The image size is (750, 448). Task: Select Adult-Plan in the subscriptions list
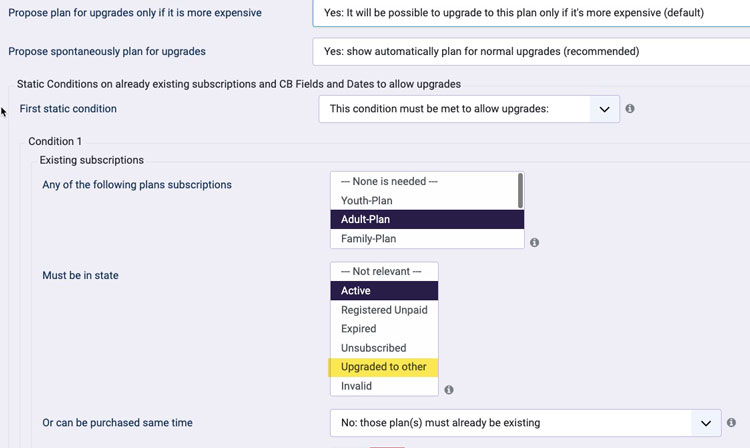point(427,219)
